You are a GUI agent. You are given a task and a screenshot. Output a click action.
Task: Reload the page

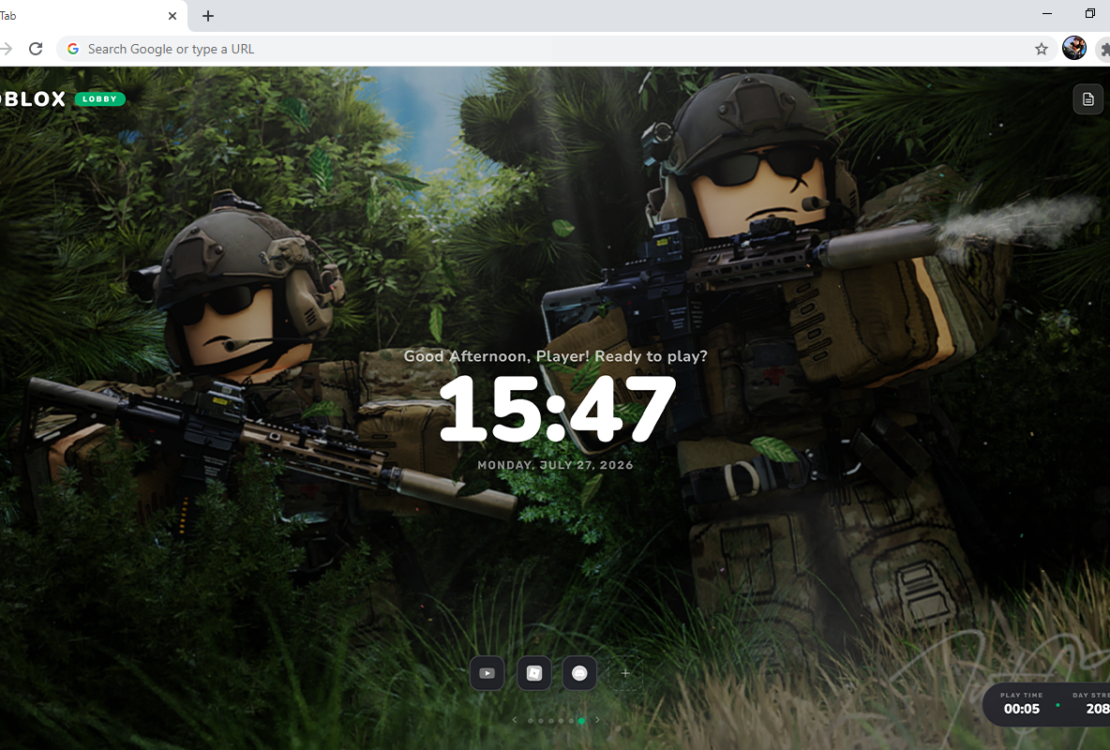tap(35, 49)
